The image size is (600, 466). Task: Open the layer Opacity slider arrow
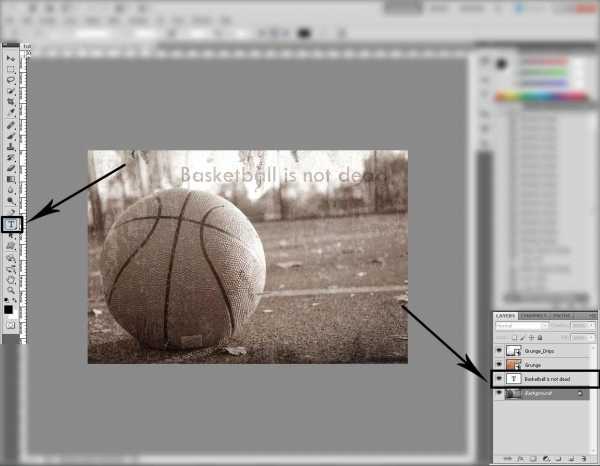pyautogui.click(x=592, y=326)
